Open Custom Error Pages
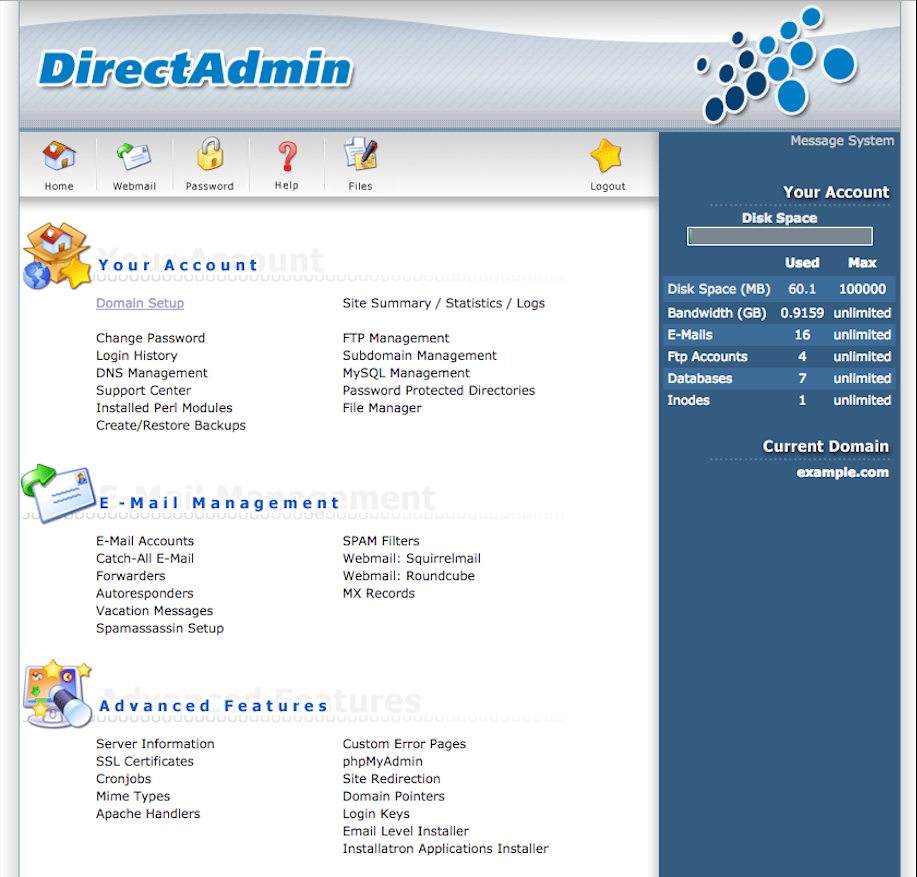The height and width of the screenshot is (877, 917). (404, 744)
